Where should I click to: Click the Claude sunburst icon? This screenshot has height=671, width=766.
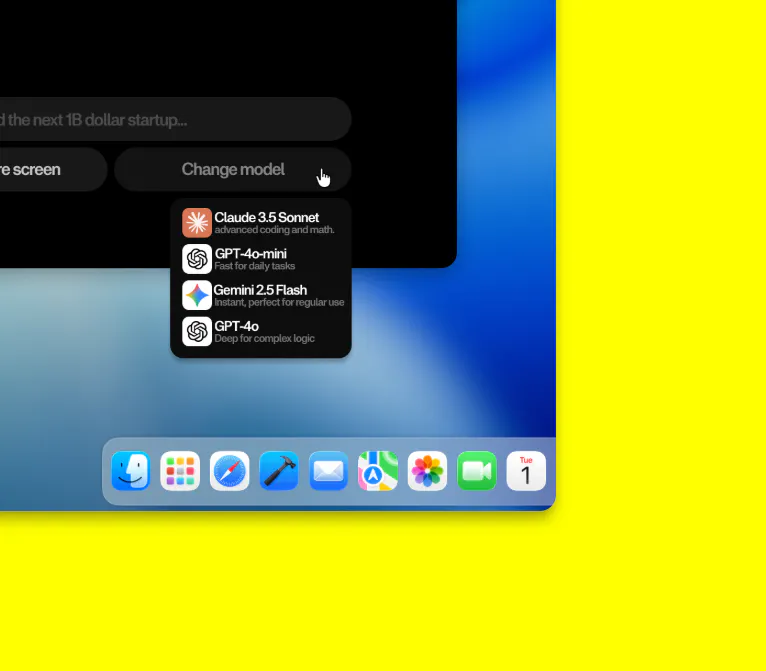pos(197,223)
